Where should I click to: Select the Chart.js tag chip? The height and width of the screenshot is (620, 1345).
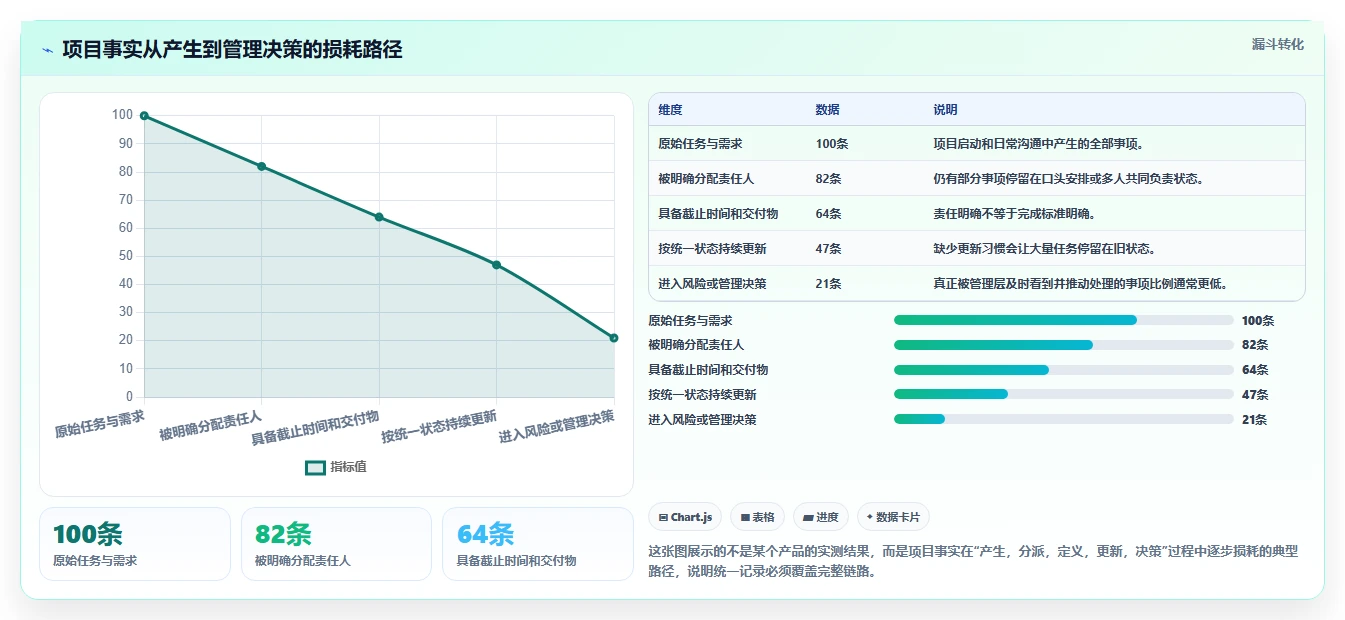coord(685,517)
